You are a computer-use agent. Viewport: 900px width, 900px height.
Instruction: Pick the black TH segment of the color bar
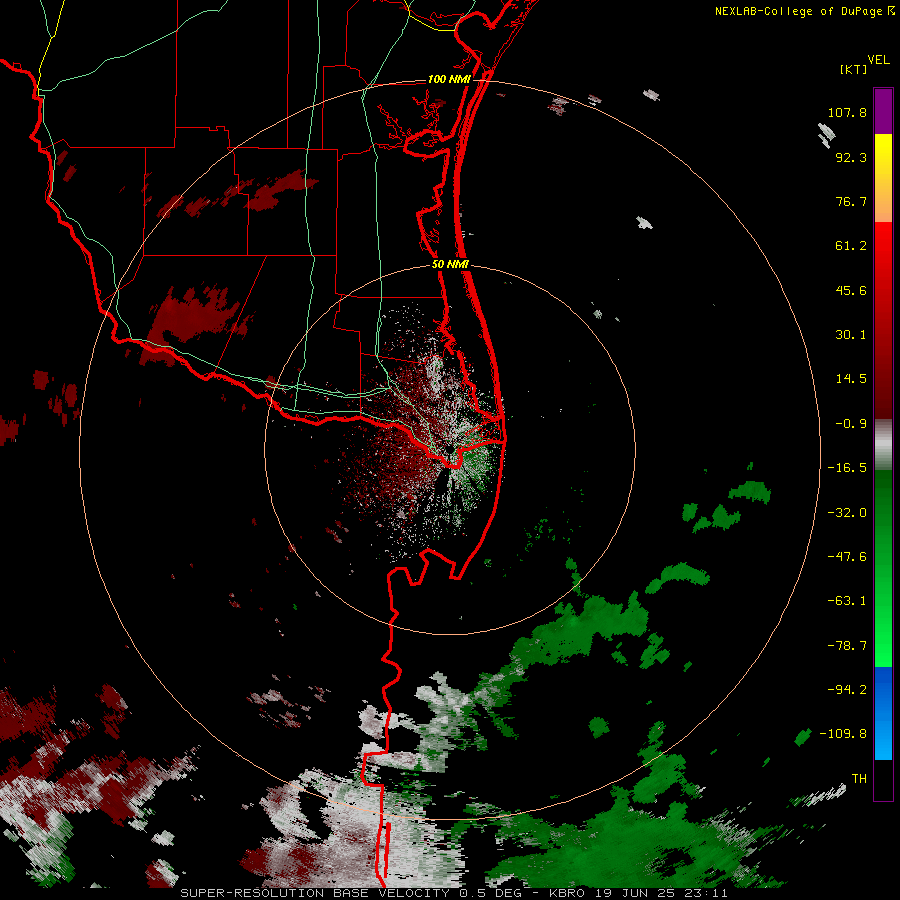(x=883, y=779)
